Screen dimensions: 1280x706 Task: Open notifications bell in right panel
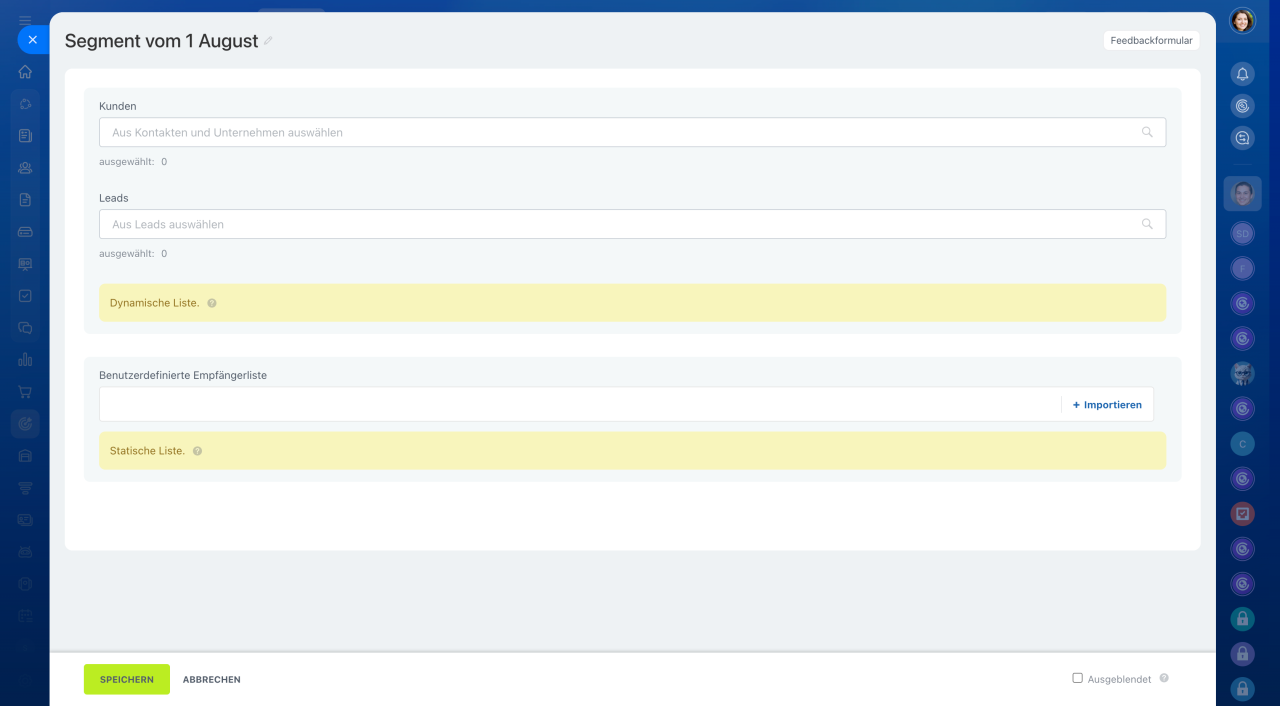point(1242,75)
